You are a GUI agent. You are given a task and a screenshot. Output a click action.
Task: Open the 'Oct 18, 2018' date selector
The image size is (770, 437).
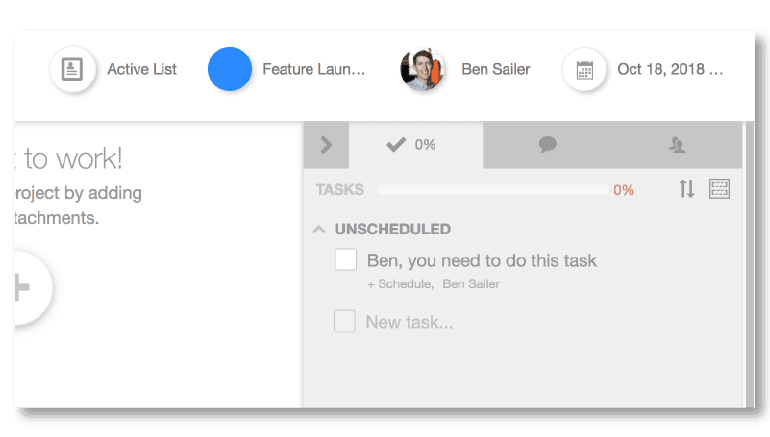pyautogui.click(x=670, y=69)
